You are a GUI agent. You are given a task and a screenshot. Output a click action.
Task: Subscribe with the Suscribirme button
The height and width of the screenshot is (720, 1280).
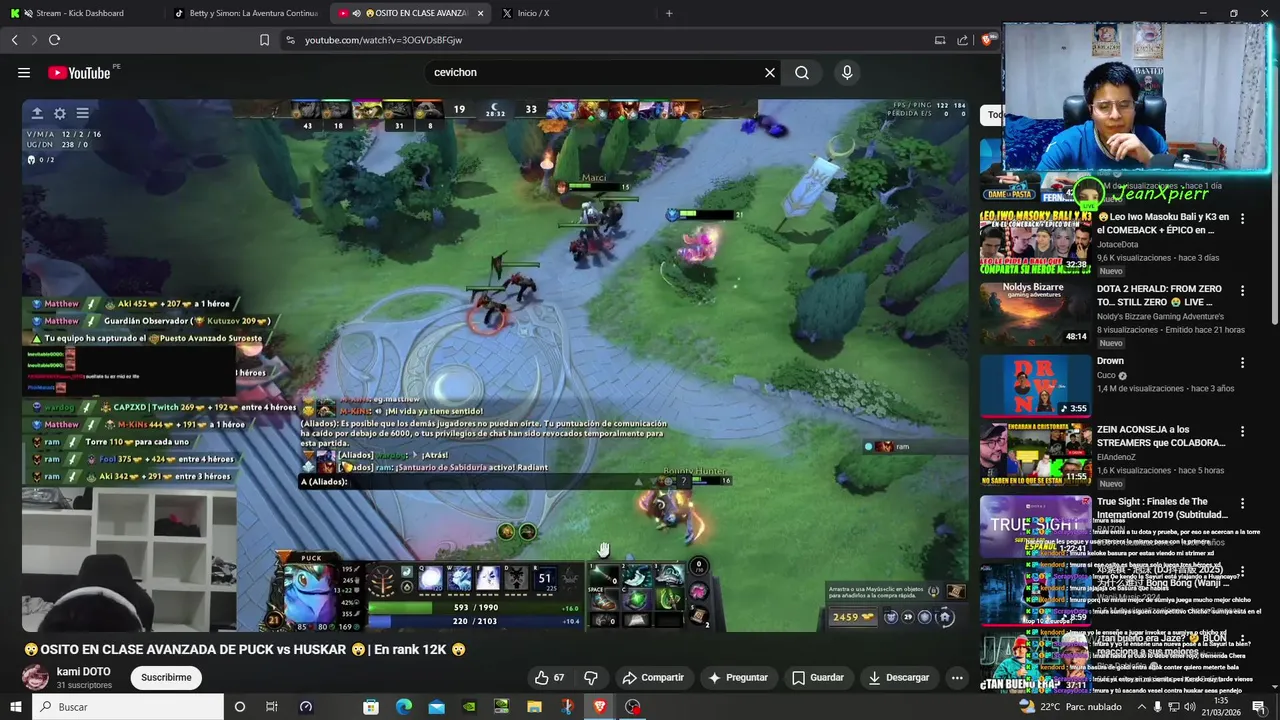click(x=166, y=677)
